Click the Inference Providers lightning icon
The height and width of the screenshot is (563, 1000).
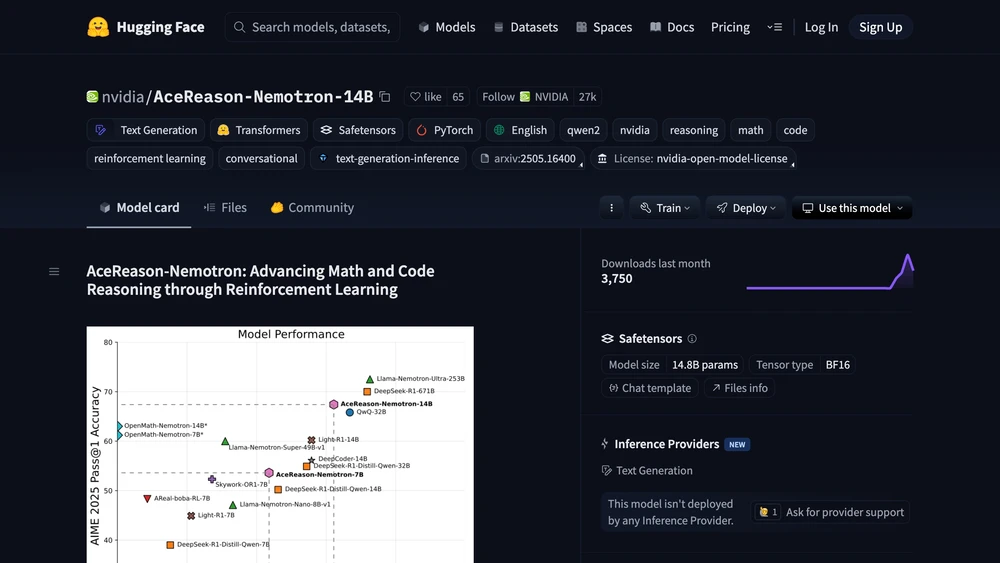pos(605,444)
